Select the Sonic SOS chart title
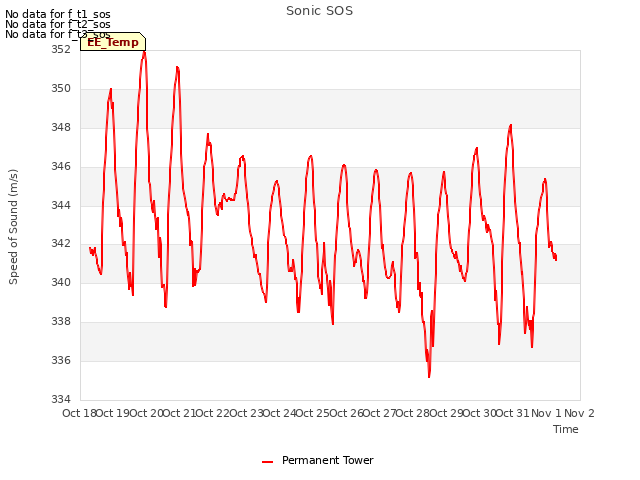The width and height of the screenshot is (640, 480). [x=320, y=11]
